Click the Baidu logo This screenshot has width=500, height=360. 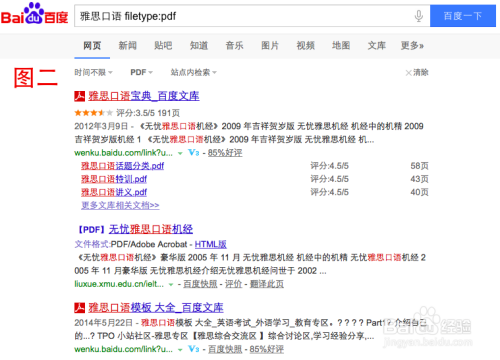[35, 14]
